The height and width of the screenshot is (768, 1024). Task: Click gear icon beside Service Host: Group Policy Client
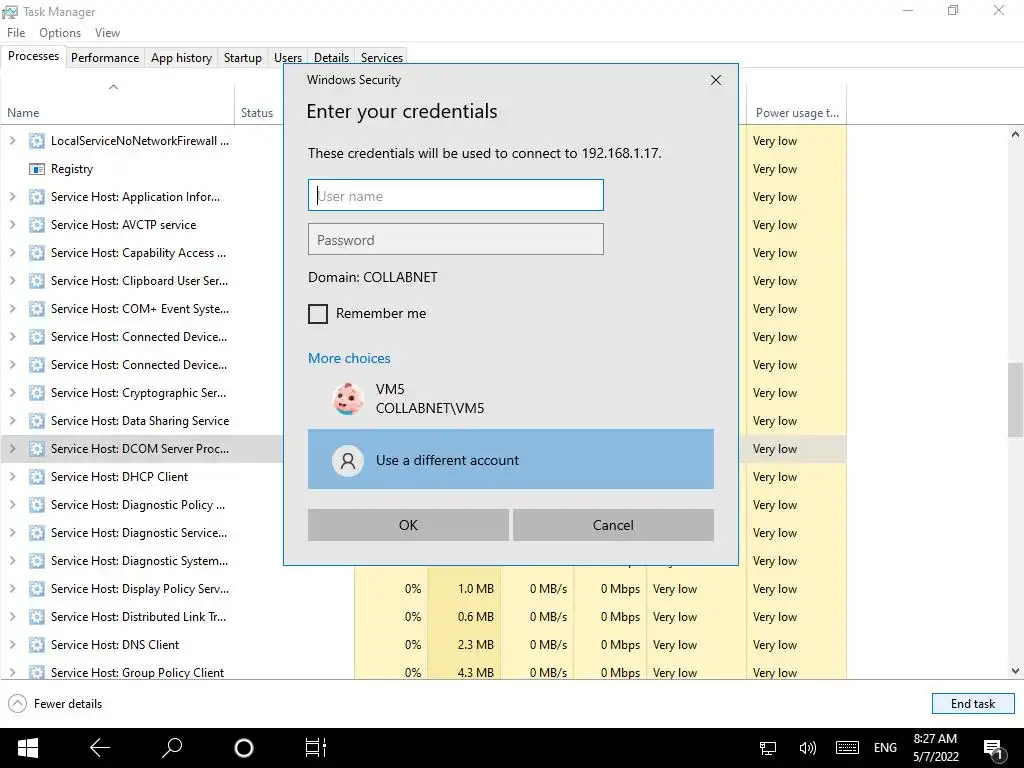pos(37,672)
